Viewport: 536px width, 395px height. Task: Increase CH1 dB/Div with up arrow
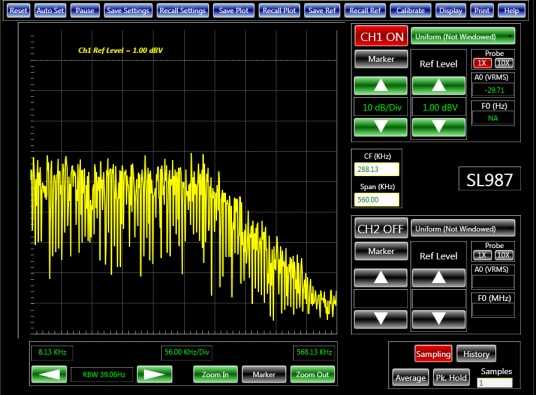(381, 86)
